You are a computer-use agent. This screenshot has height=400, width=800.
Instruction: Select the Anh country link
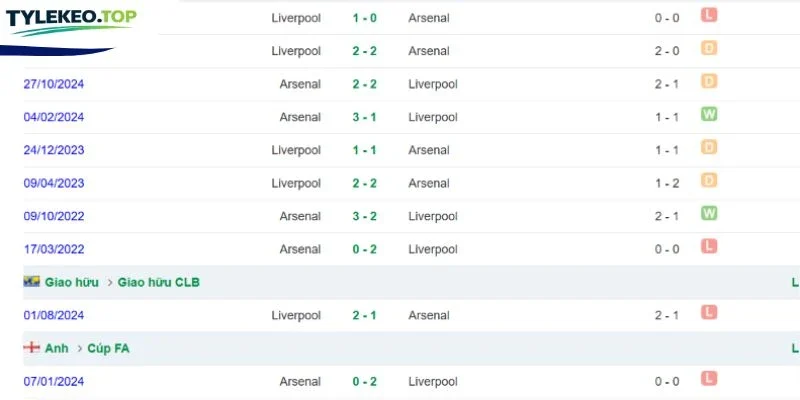[x=57, y=348]
